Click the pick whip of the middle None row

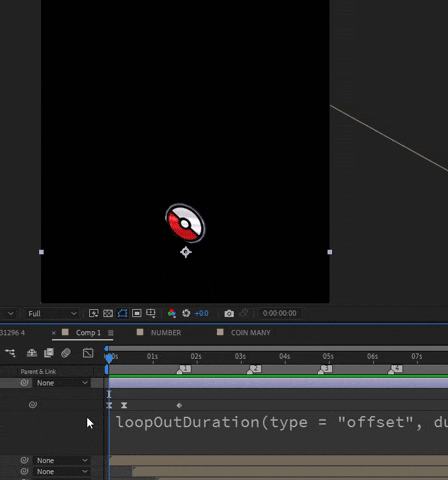(x=24, y=460)
